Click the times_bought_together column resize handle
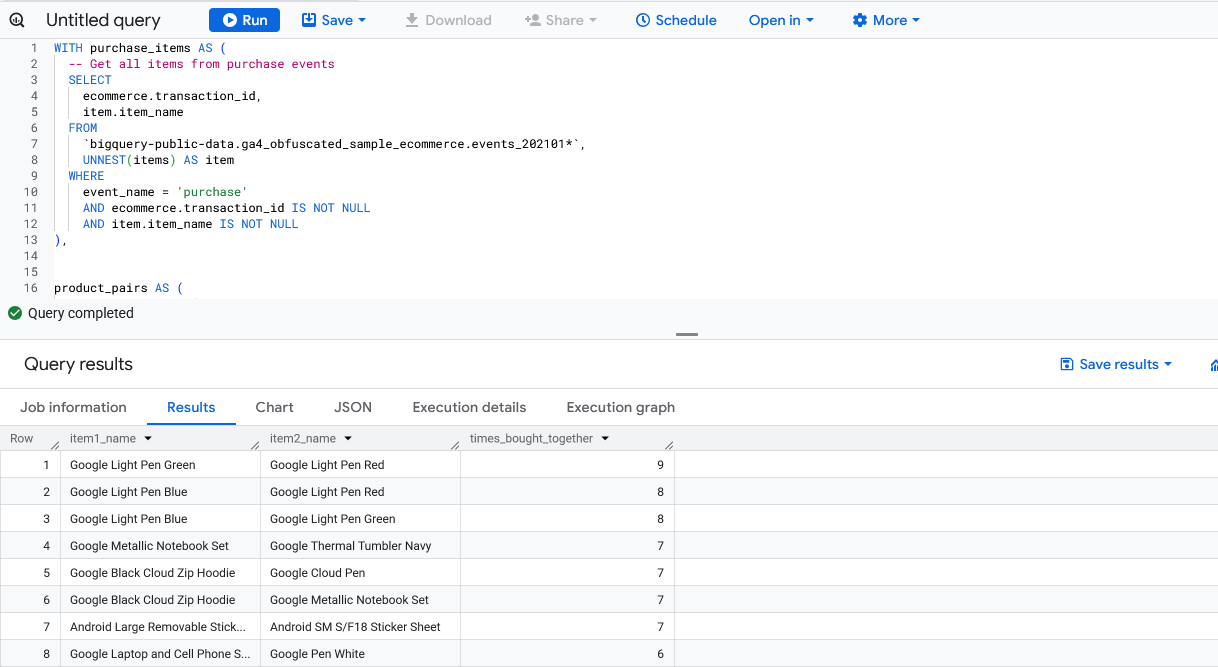 tap(669, 445)
